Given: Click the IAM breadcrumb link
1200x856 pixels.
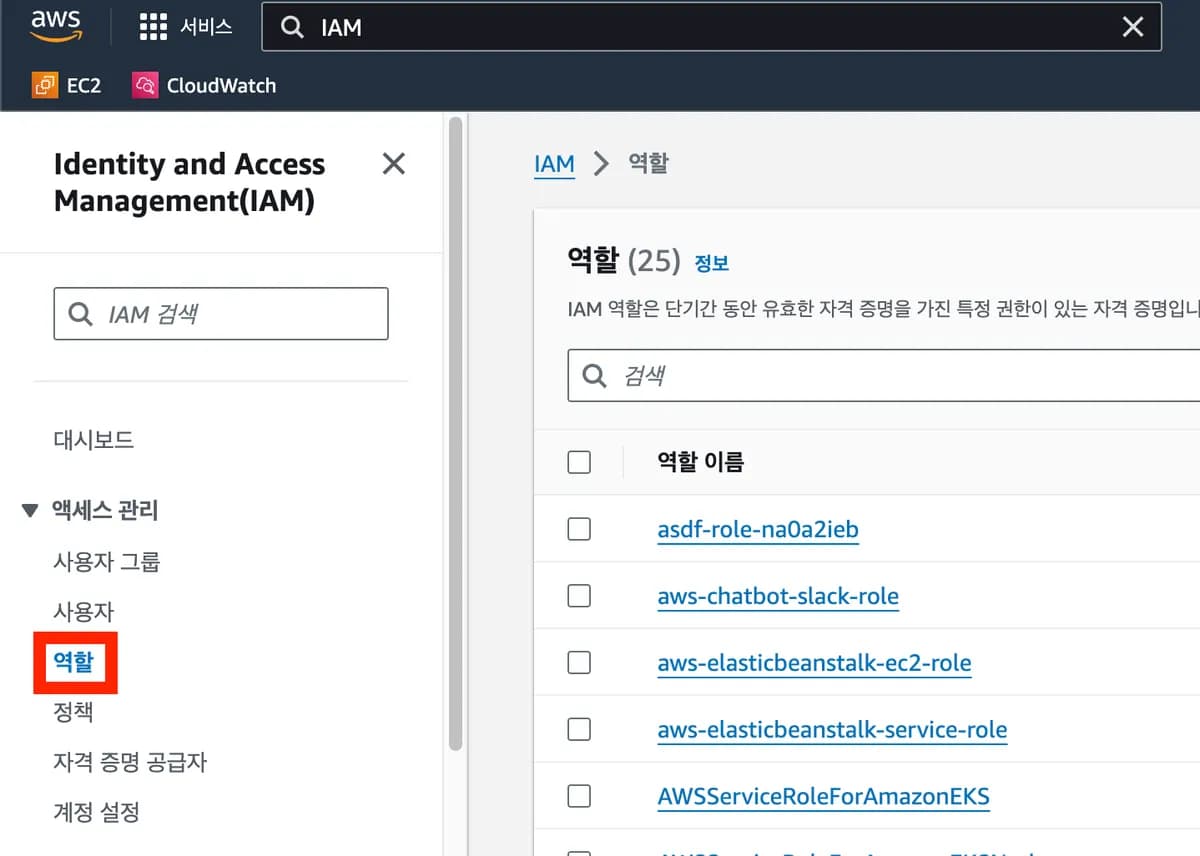Looking at the screenshot, I should tap(555, 164).
